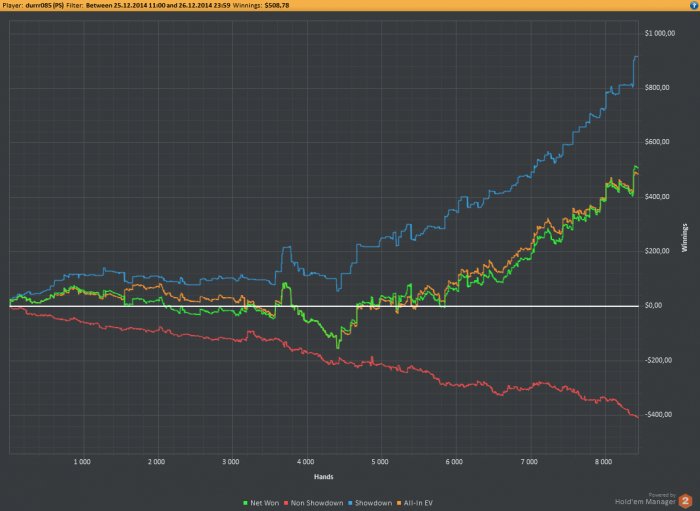Toggle the Showdown legend entry

click(x=370, y=503)
